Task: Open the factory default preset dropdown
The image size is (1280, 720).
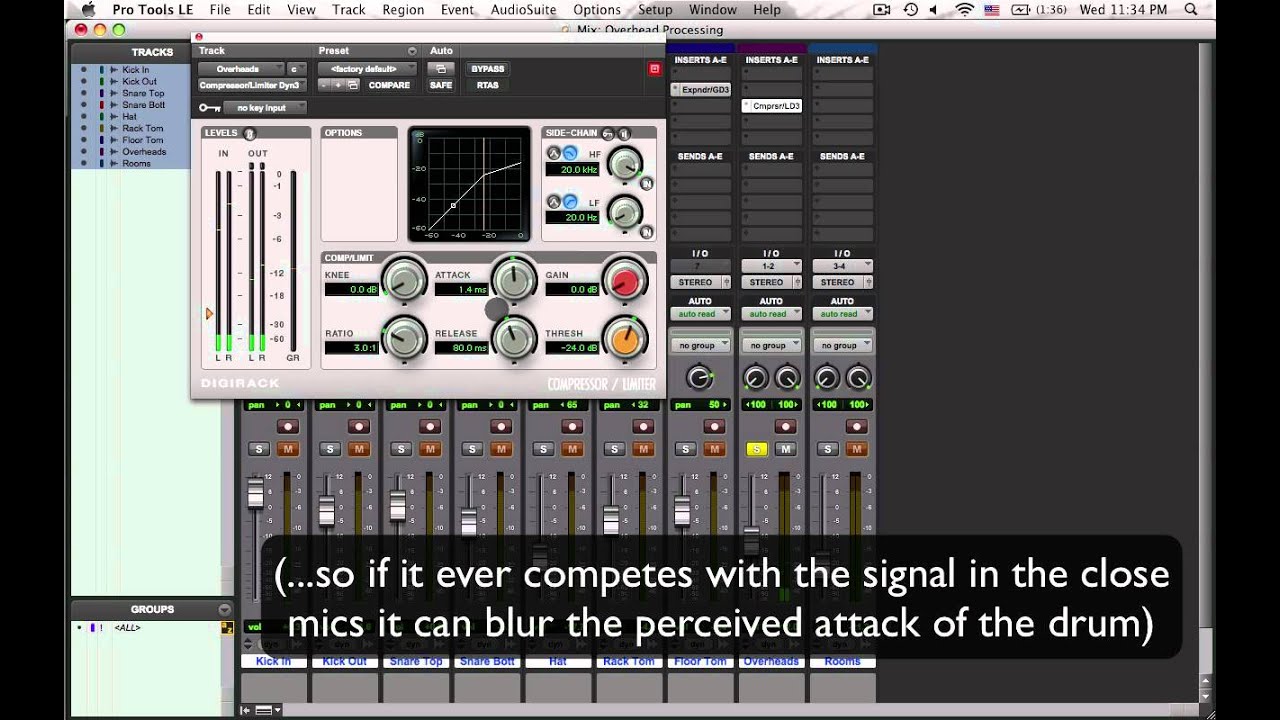Action: pyautogui.click(x=367, y=69)
